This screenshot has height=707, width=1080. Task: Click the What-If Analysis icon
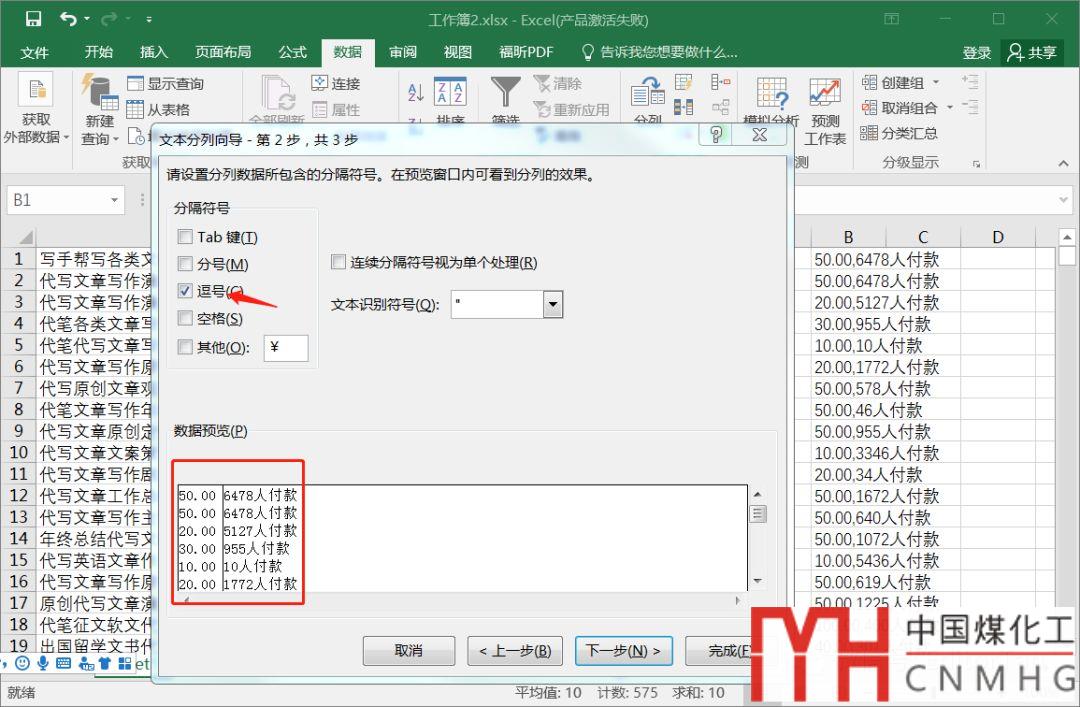pos(771,93)
